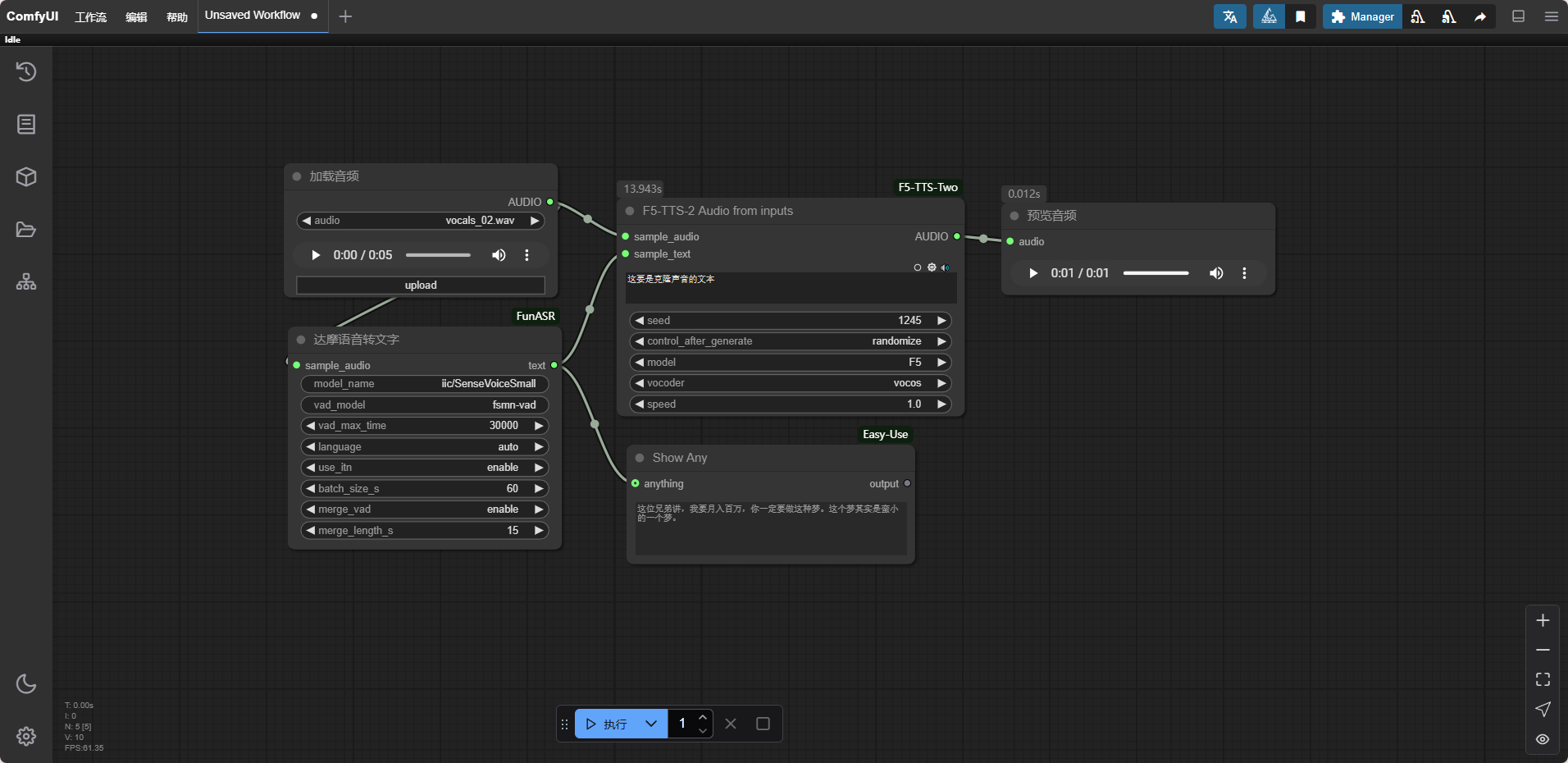Open the language combo in 达摩语音转文字 node
Image resolution: width=1568 pixels, height=763 pixels.
424,447
